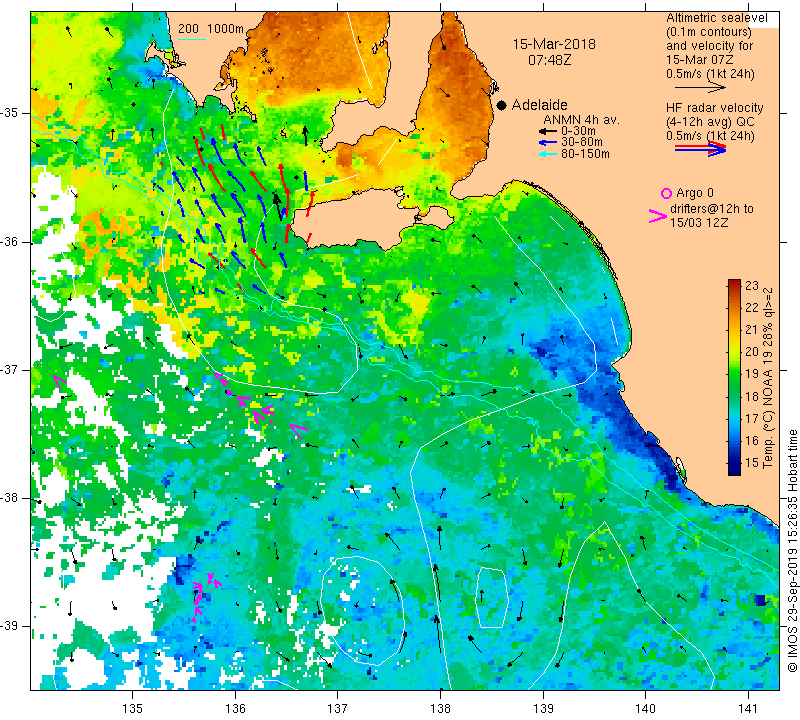Click the HF radar red-blue velocity arrow
This screenshot has width=800, height=720.
[x=701, y=149]
